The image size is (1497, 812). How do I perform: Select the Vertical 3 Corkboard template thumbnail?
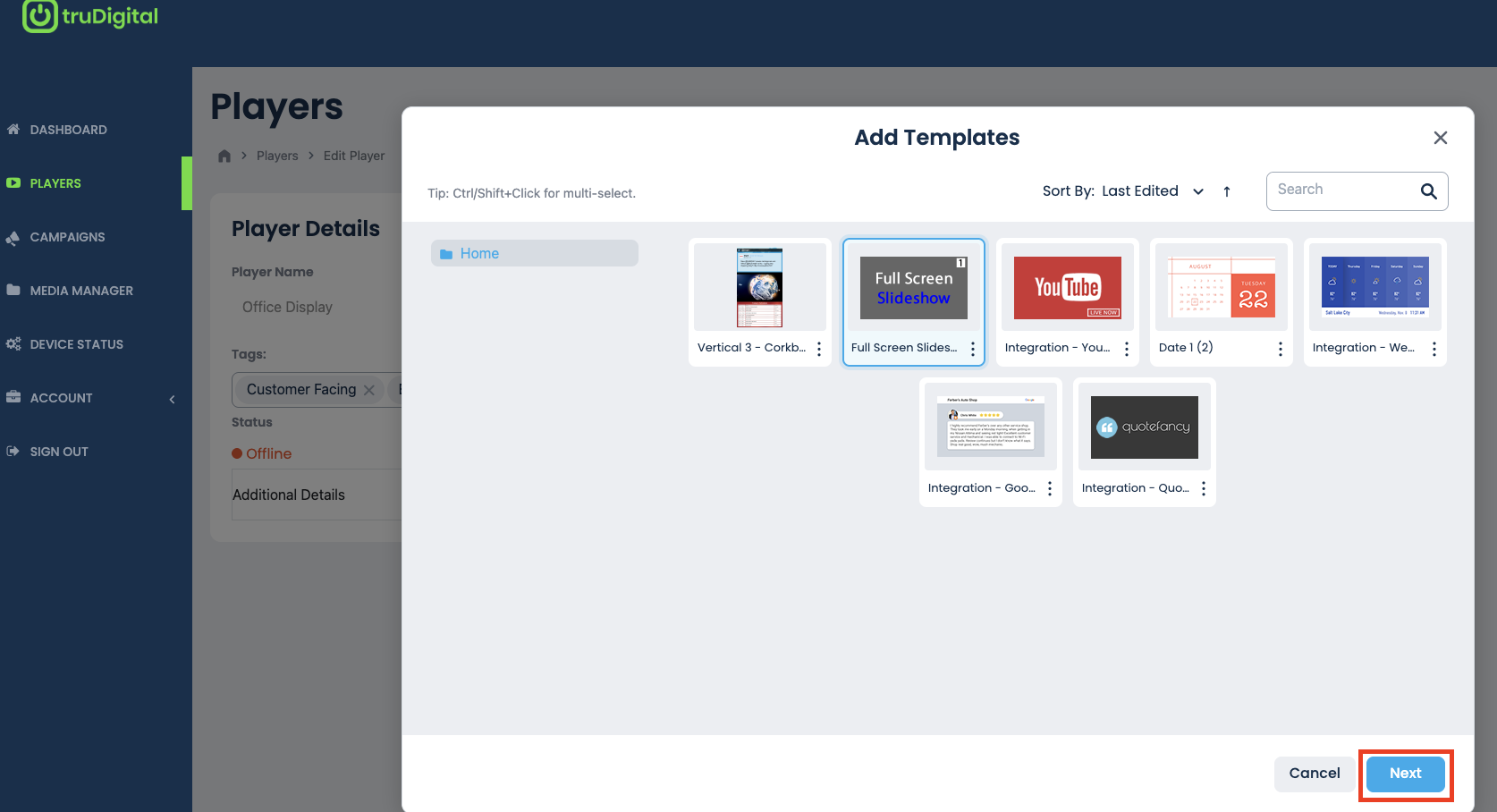point(760,287)
